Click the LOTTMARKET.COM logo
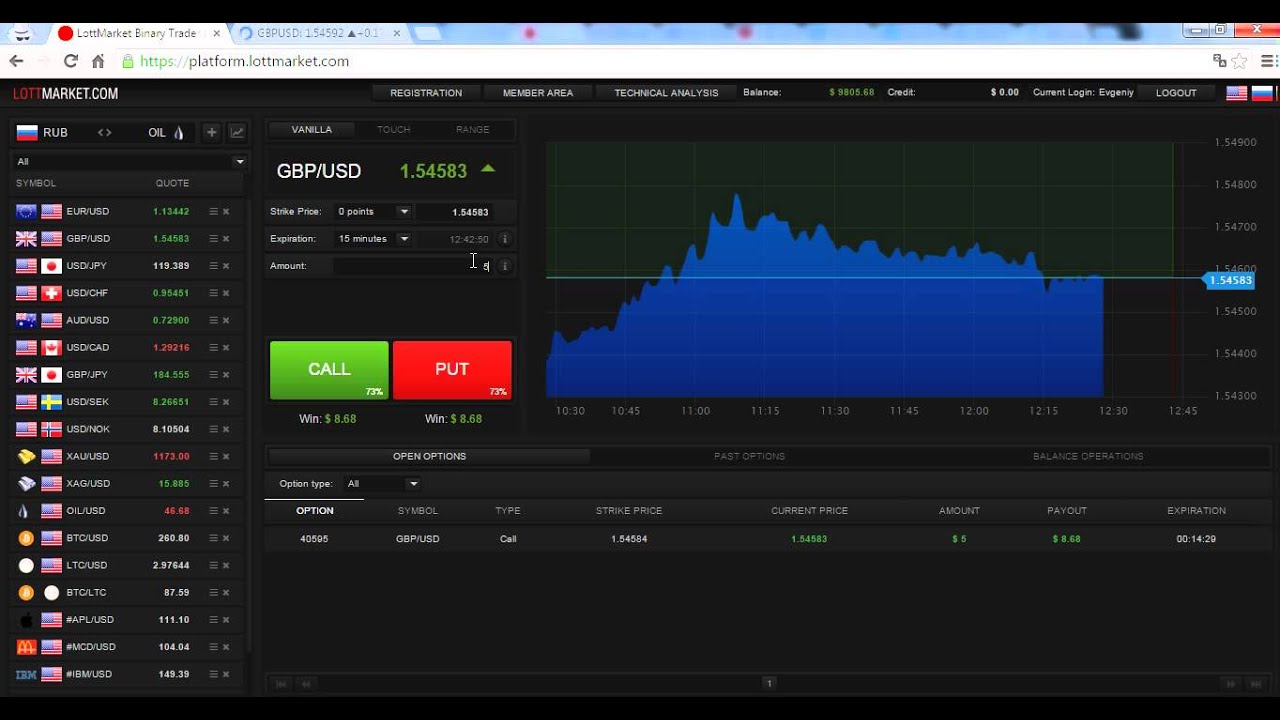This screenshot has height=720, width=1280. click(x=65, y=93)
